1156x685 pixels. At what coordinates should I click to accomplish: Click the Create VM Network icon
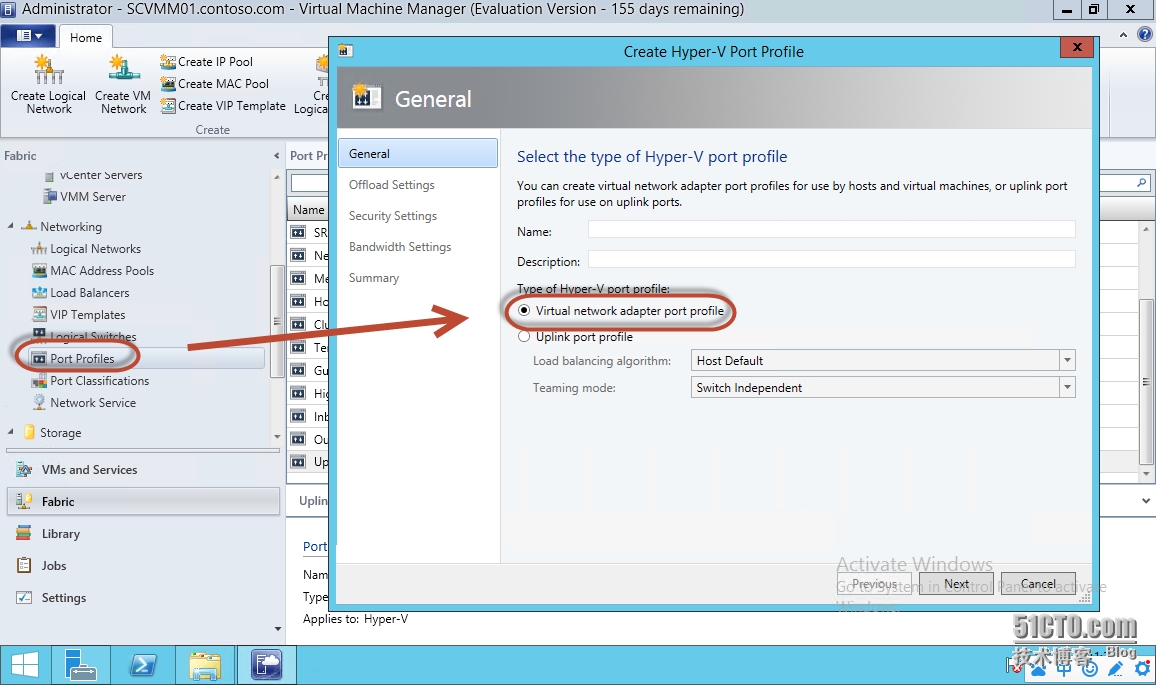point(124,70)
